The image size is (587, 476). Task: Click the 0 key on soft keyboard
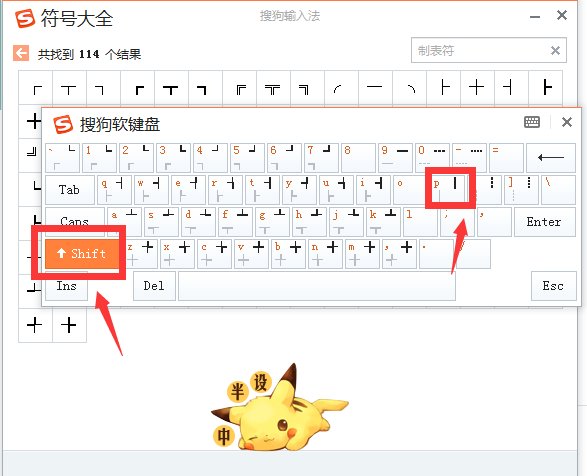(x=433, y=157)
